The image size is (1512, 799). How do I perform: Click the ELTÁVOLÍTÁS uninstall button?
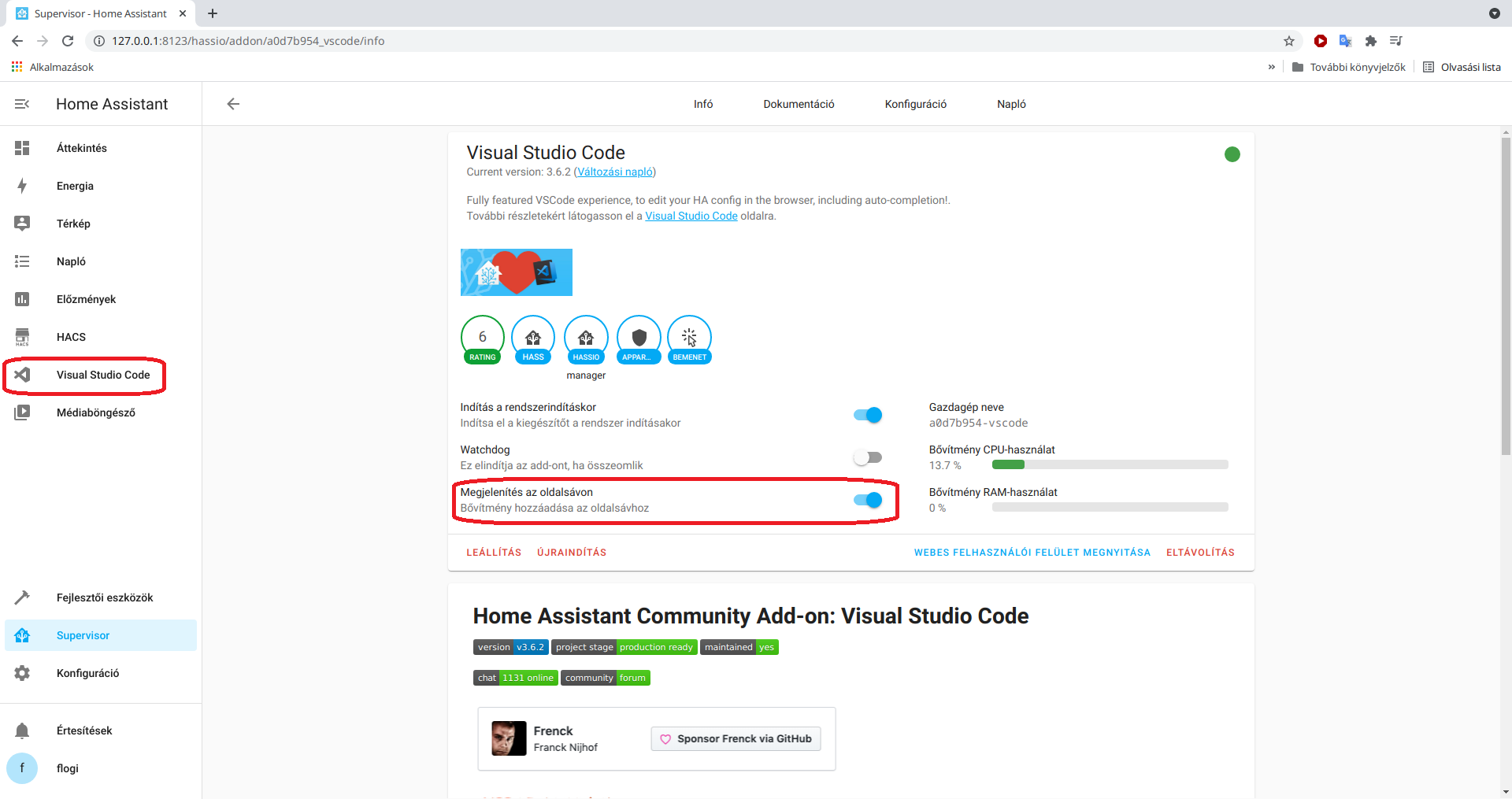pos(1200,553)
